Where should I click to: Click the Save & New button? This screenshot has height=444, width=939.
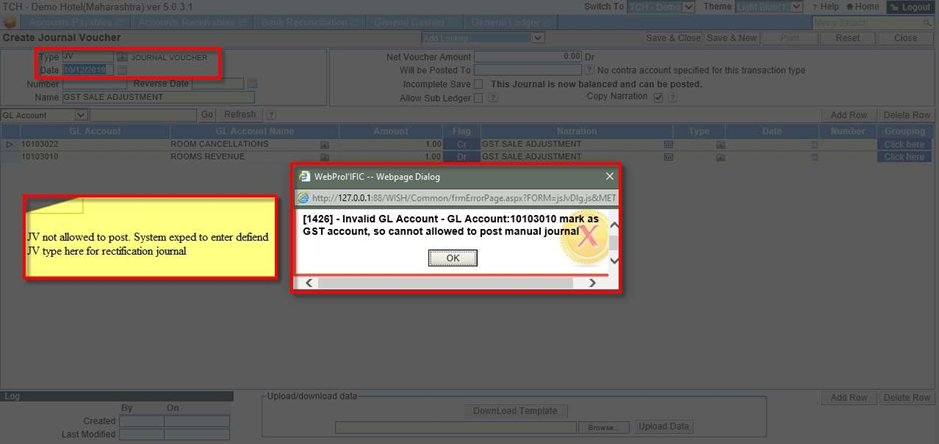pos(731,38)
